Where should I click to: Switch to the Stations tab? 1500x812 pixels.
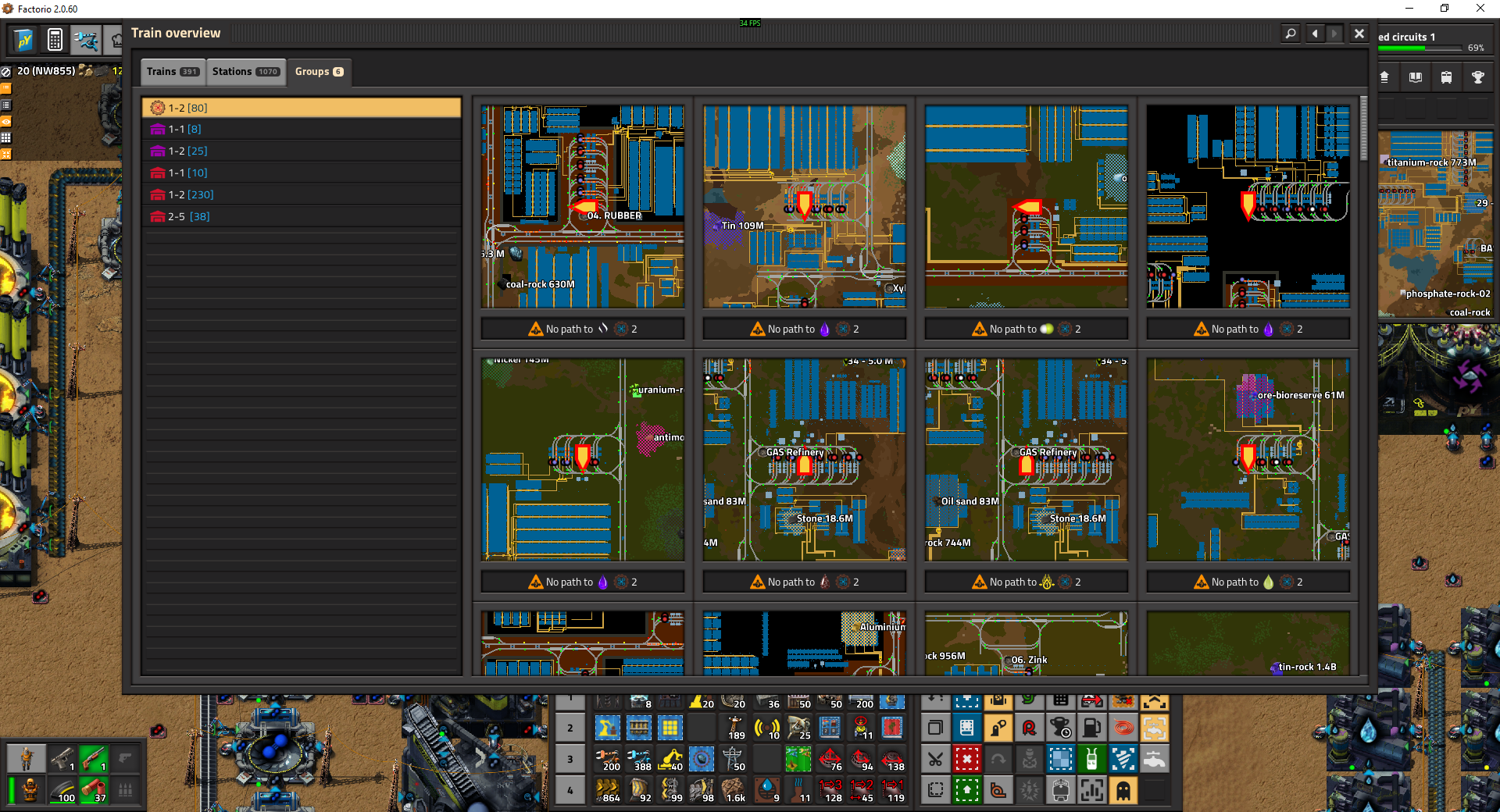point(245,72)
